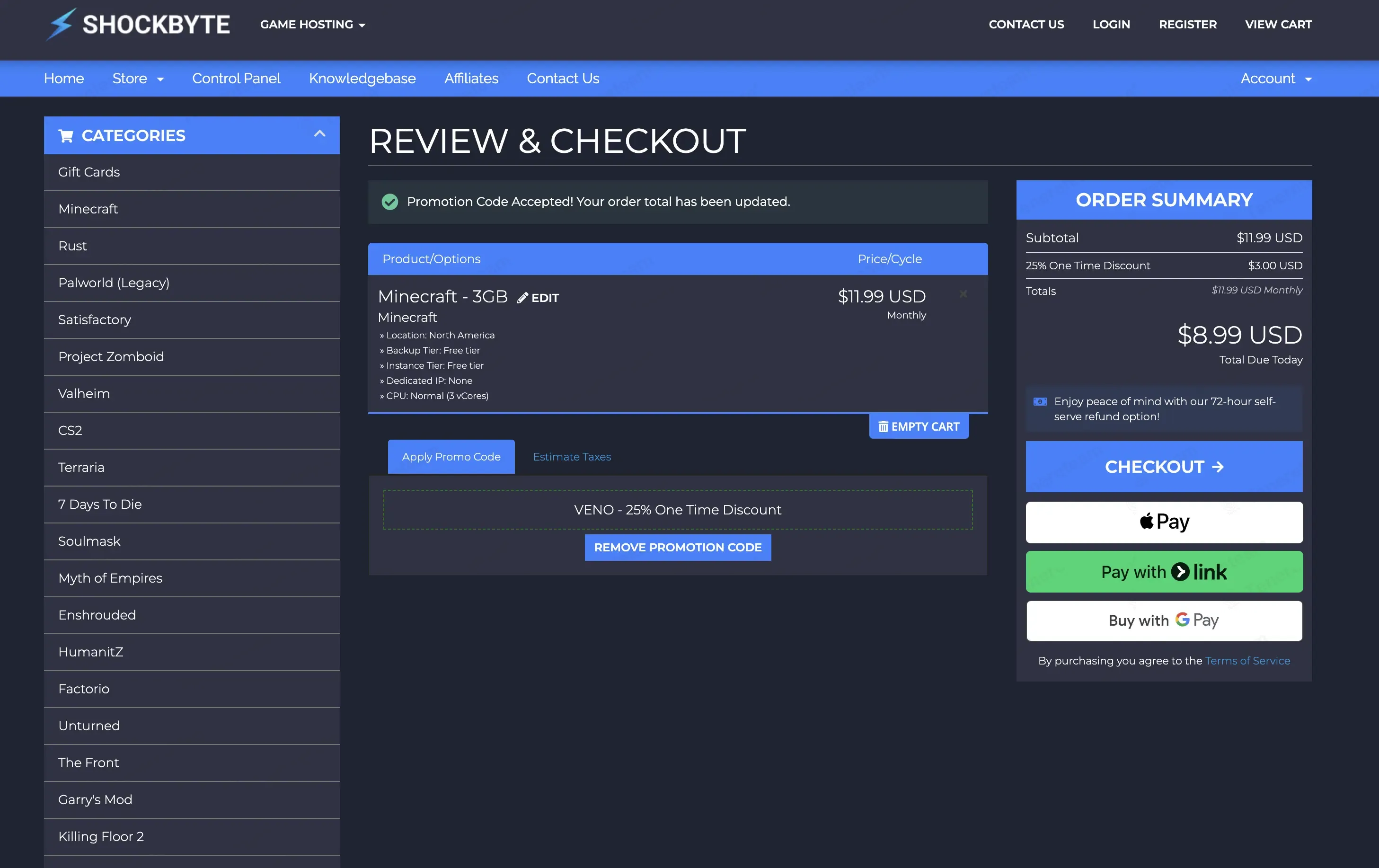Click the VENO 25% discount code box
Image resolution: width=1379 pixels, height=868 pixels.
[x=678, y=510]
